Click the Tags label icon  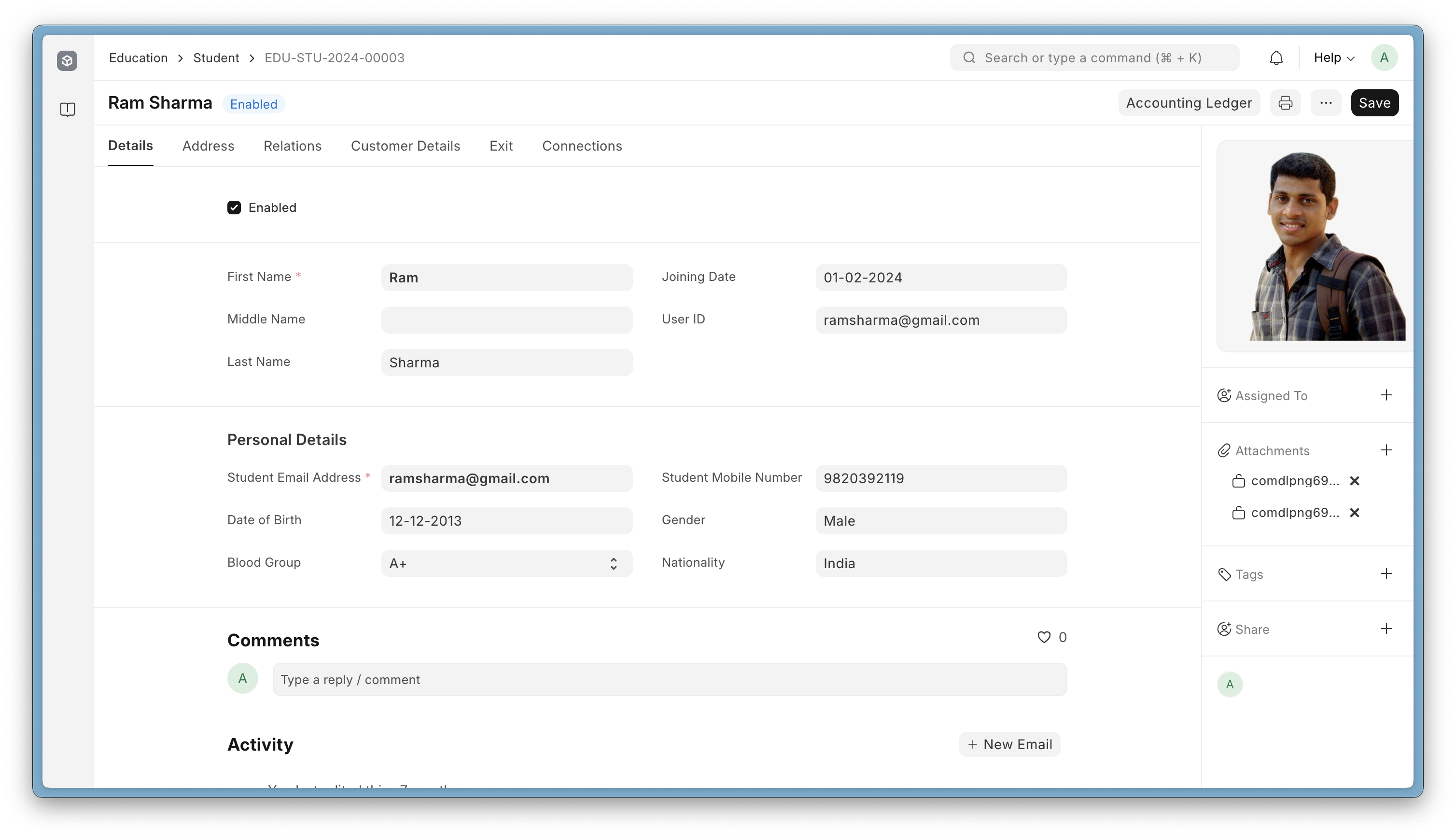click(1224, 574)
